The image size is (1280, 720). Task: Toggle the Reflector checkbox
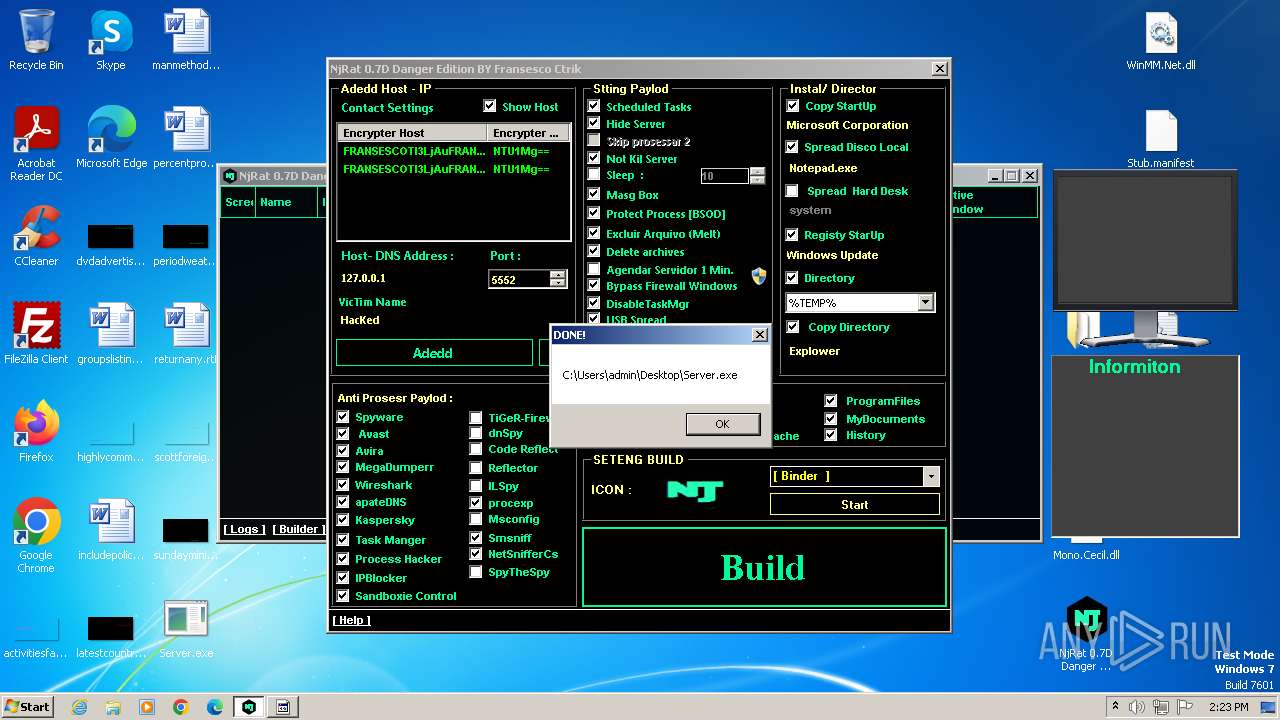[476, 468]
